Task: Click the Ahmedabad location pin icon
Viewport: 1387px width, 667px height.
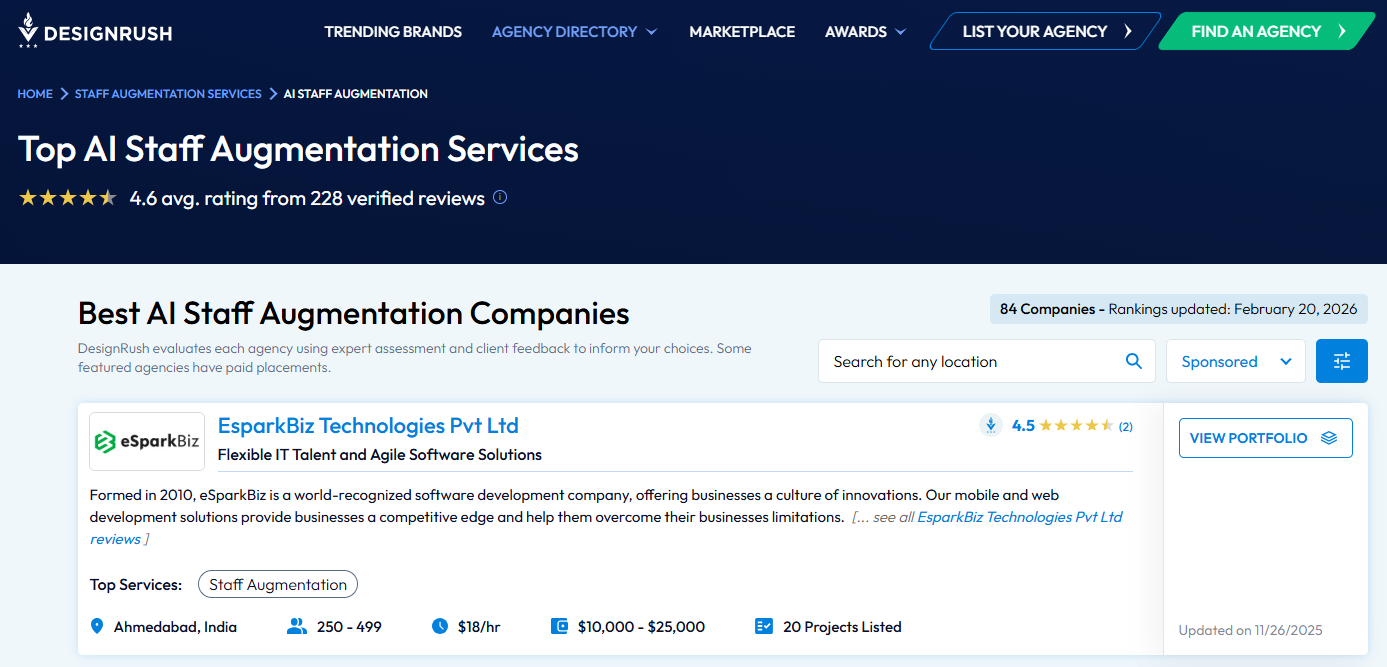Action: [x=97, y=627]
